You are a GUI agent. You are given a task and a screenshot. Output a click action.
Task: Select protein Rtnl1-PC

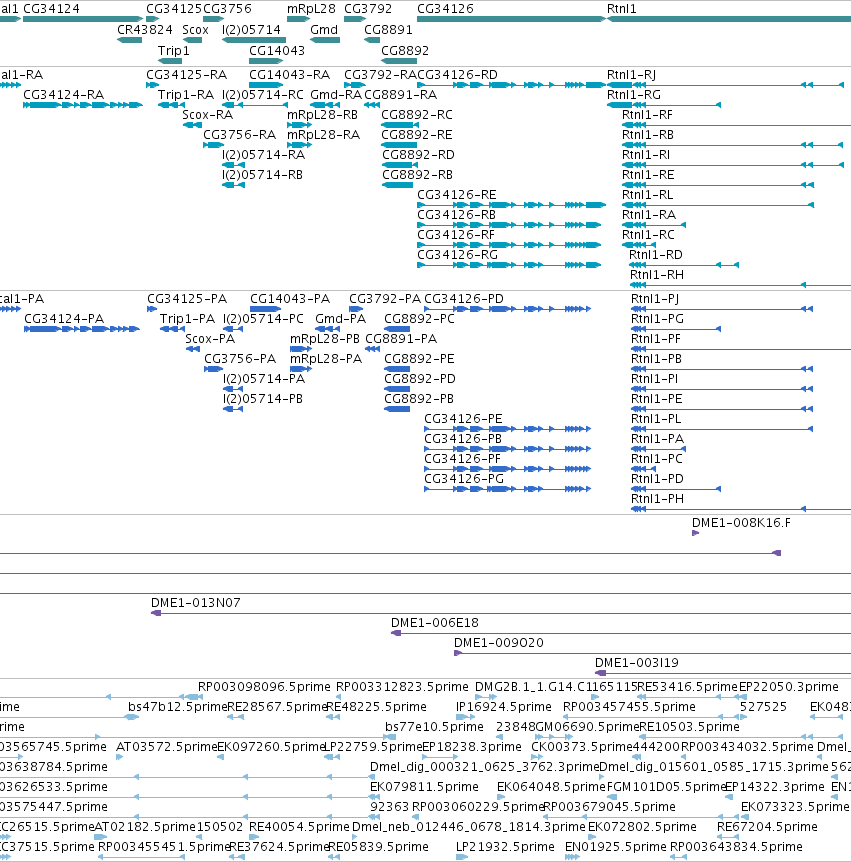tap(656, 458)
